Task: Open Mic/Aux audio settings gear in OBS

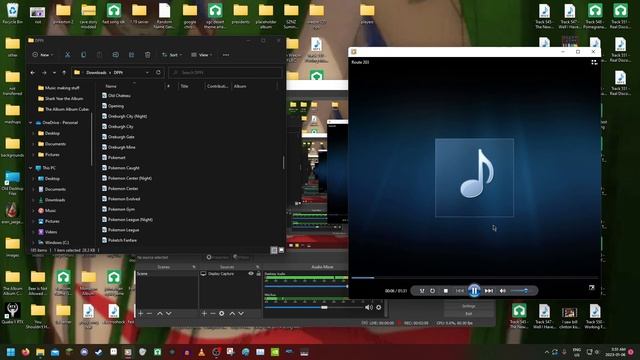Action: pyautogui.click(x=379, y=307)
